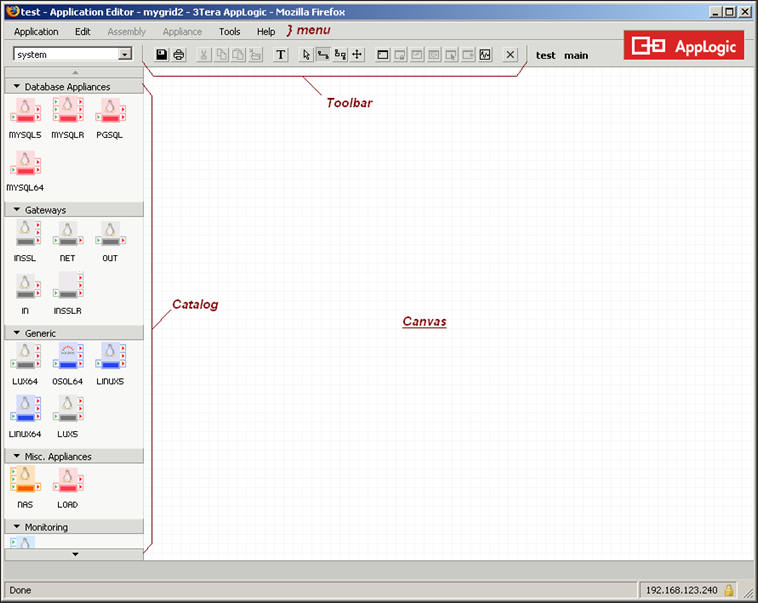The height and width of the screenshot is (603, 758).
Task: Select the MYSQL5 appliance icon
Action: (x=25, y=110)
